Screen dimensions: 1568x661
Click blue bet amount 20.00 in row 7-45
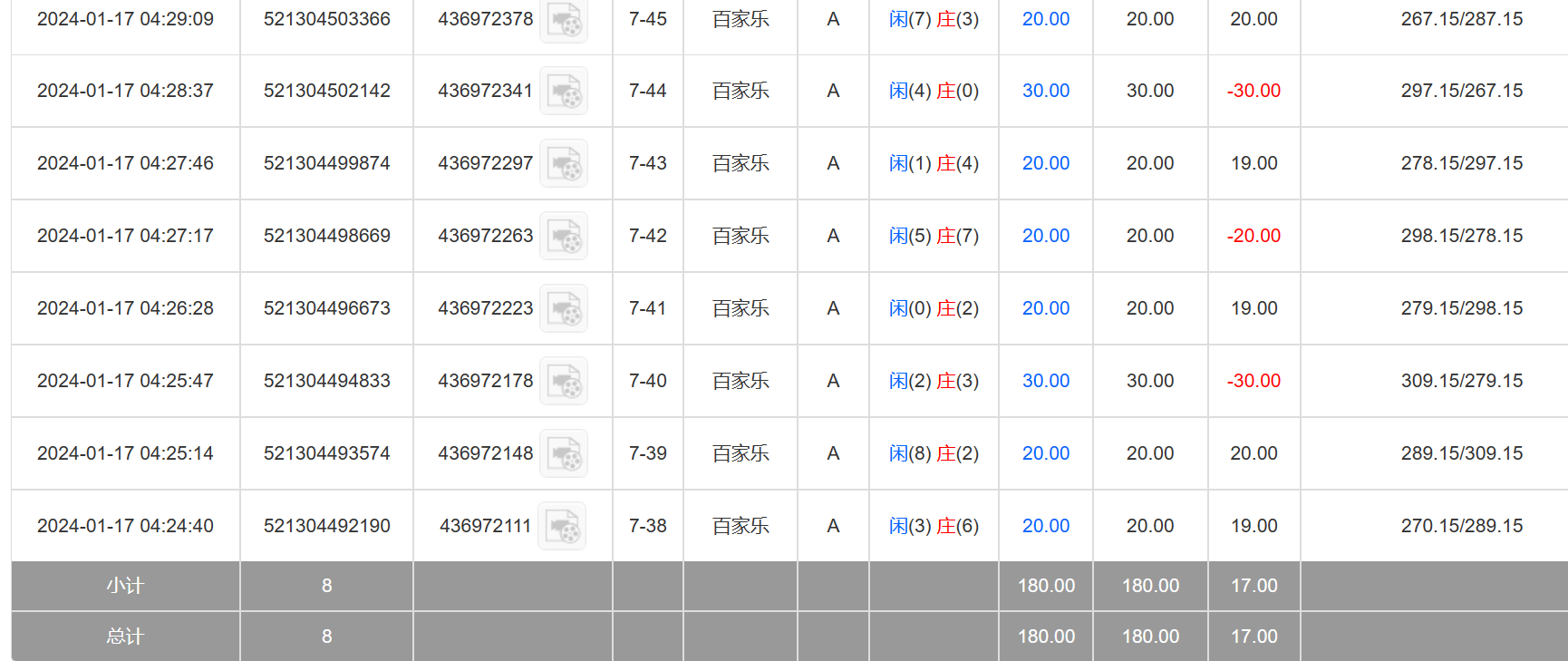1045,19
